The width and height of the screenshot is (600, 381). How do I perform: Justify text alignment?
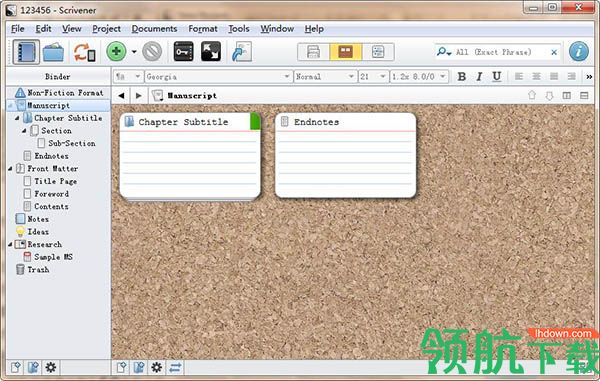pos(554,77)
